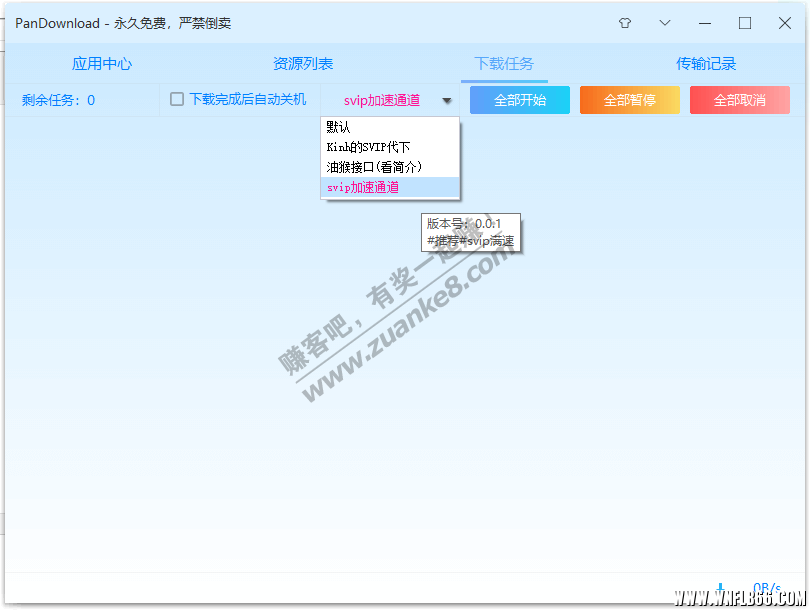Open the 资源列表 tab
Image resolution: width=810 pixels, height=610 pixels.
[303, 64]
